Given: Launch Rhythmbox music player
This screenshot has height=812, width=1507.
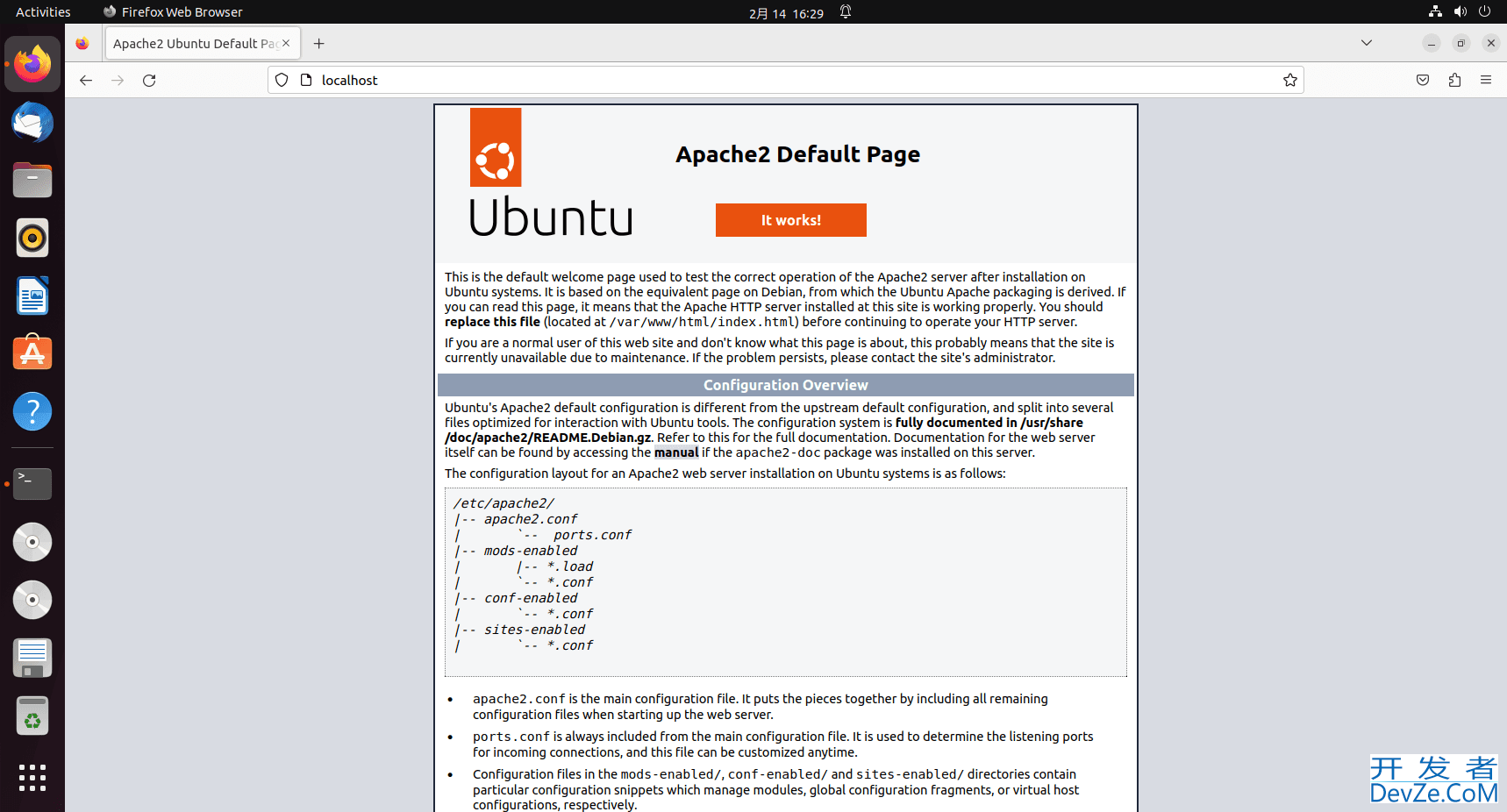Looking at the screenshot, I should coord(32,238).
